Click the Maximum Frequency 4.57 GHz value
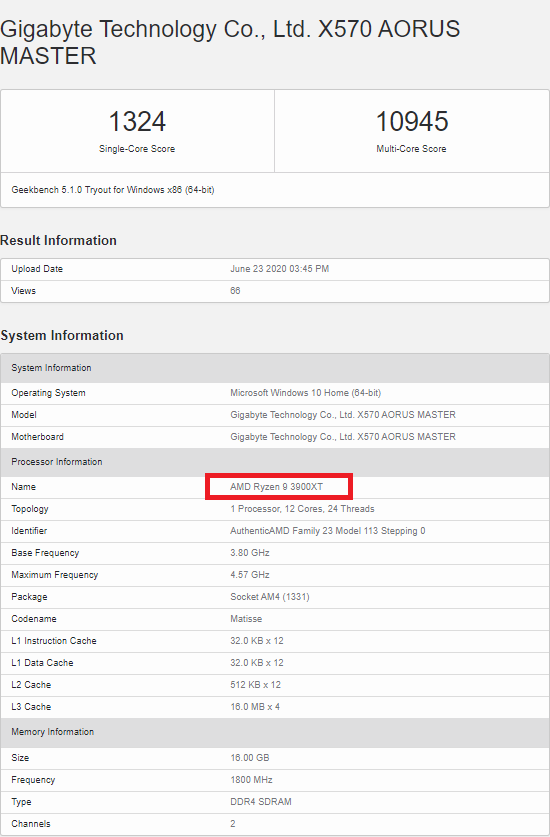 point(250,574)
